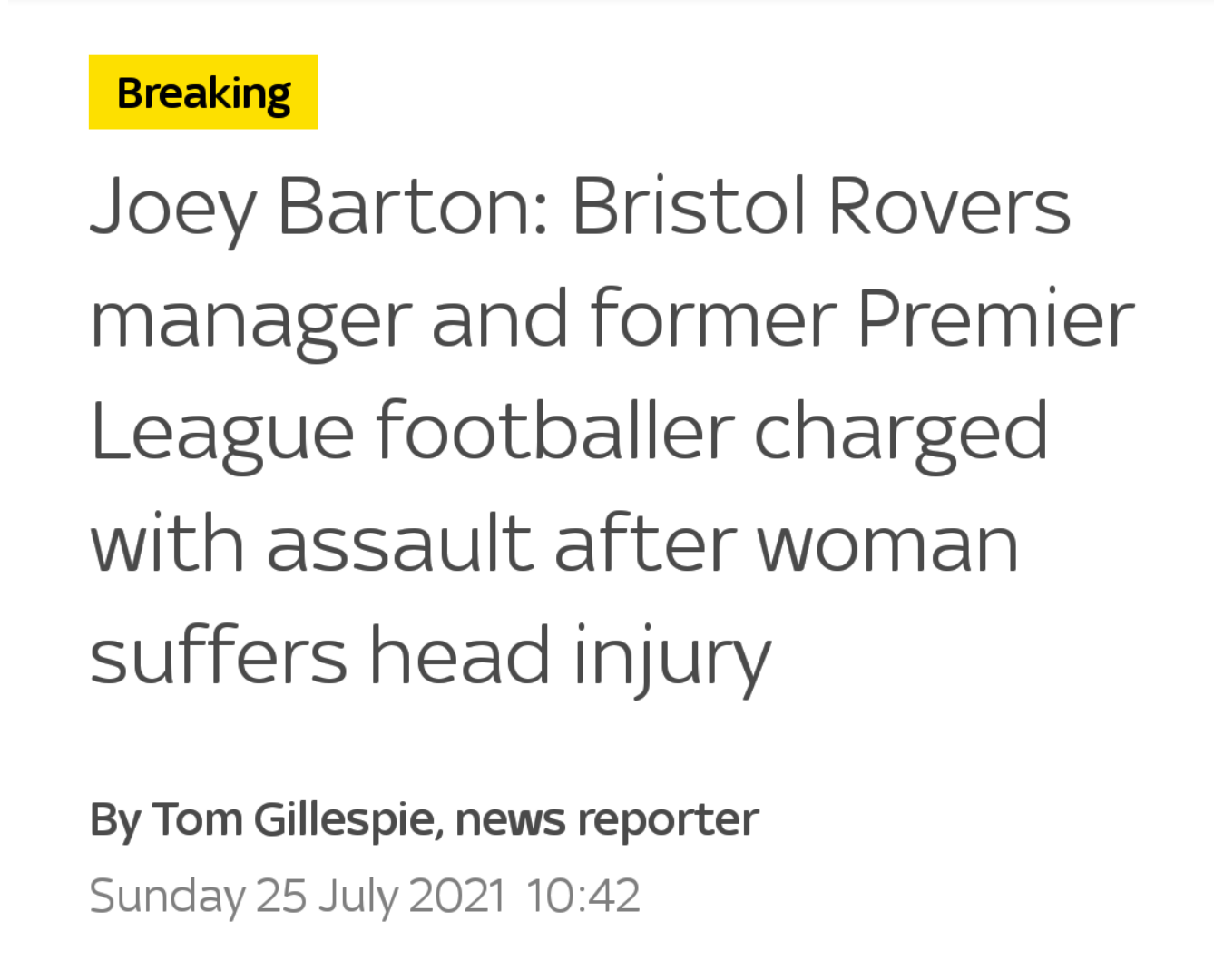Click the news reporter label

pos(607,821)
